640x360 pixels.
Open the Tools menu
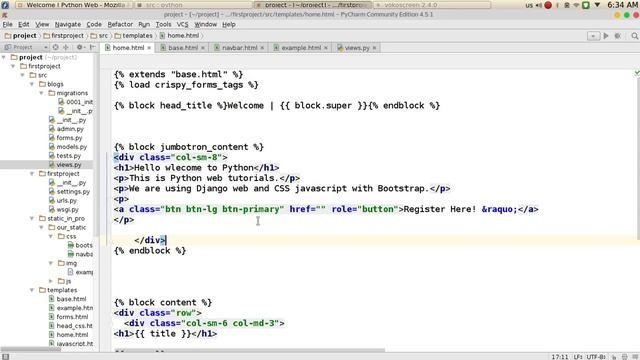coord(163,24)
